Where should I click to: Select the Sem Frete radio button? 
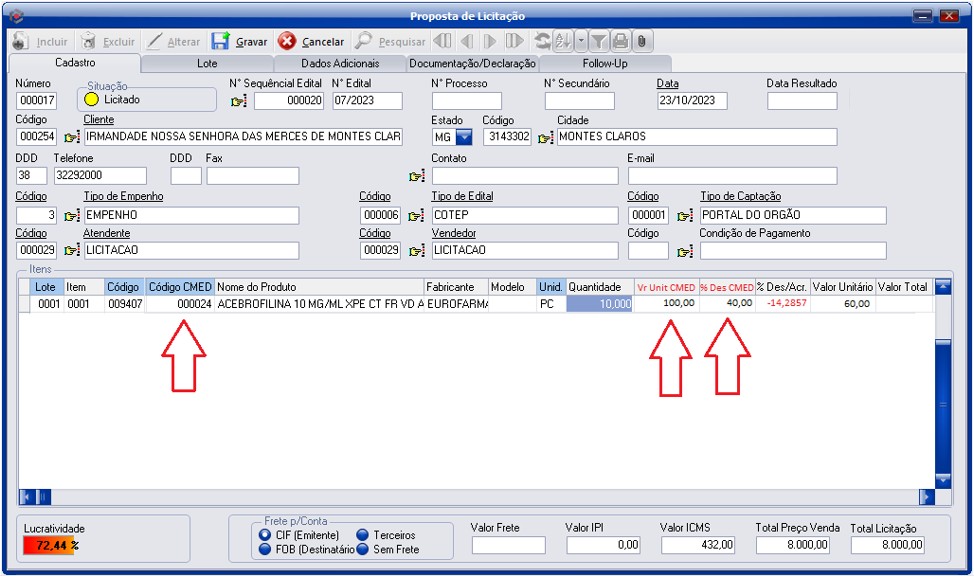362,549
